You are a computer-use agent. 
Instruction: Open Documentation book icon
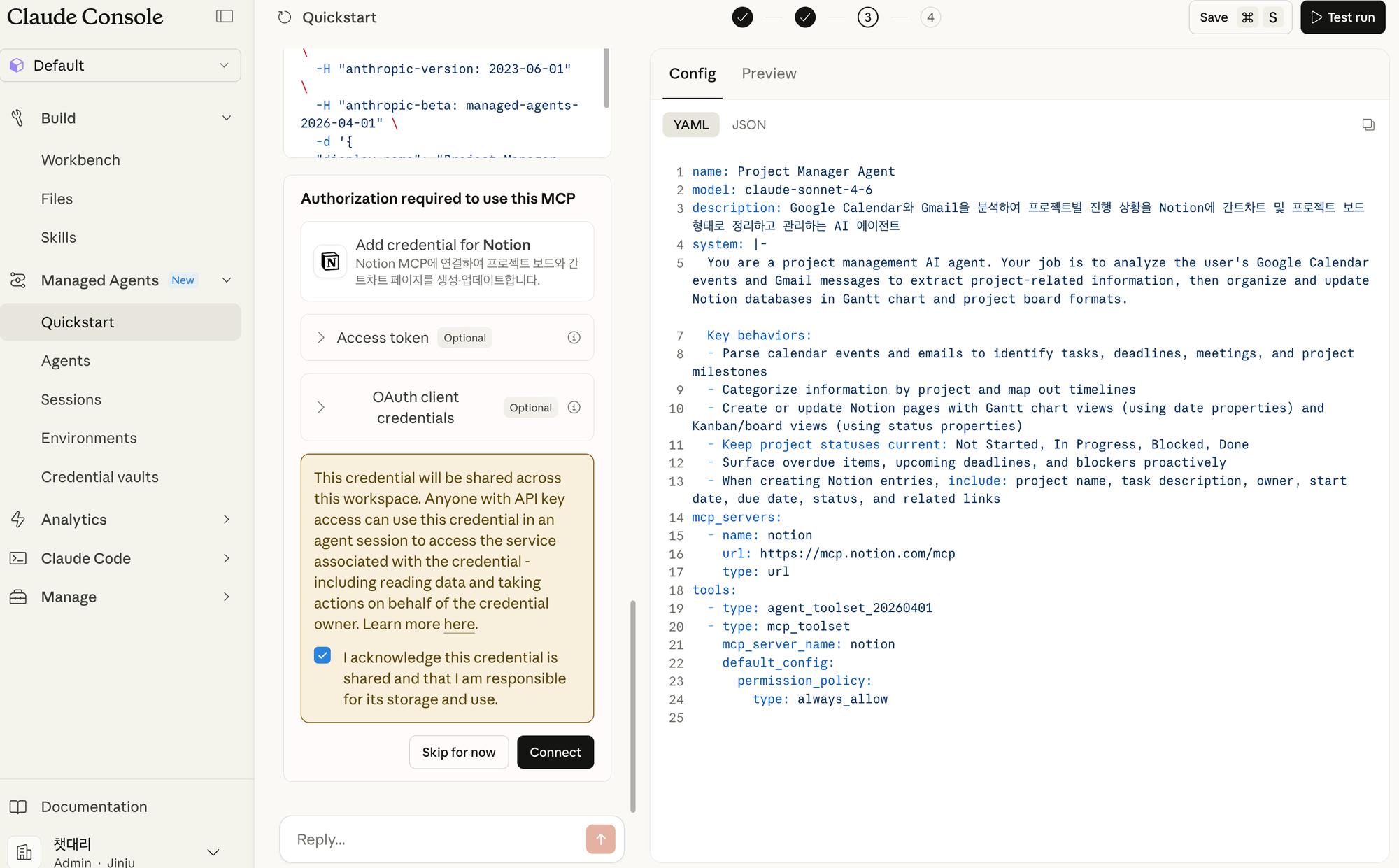[x=18, y=806]
